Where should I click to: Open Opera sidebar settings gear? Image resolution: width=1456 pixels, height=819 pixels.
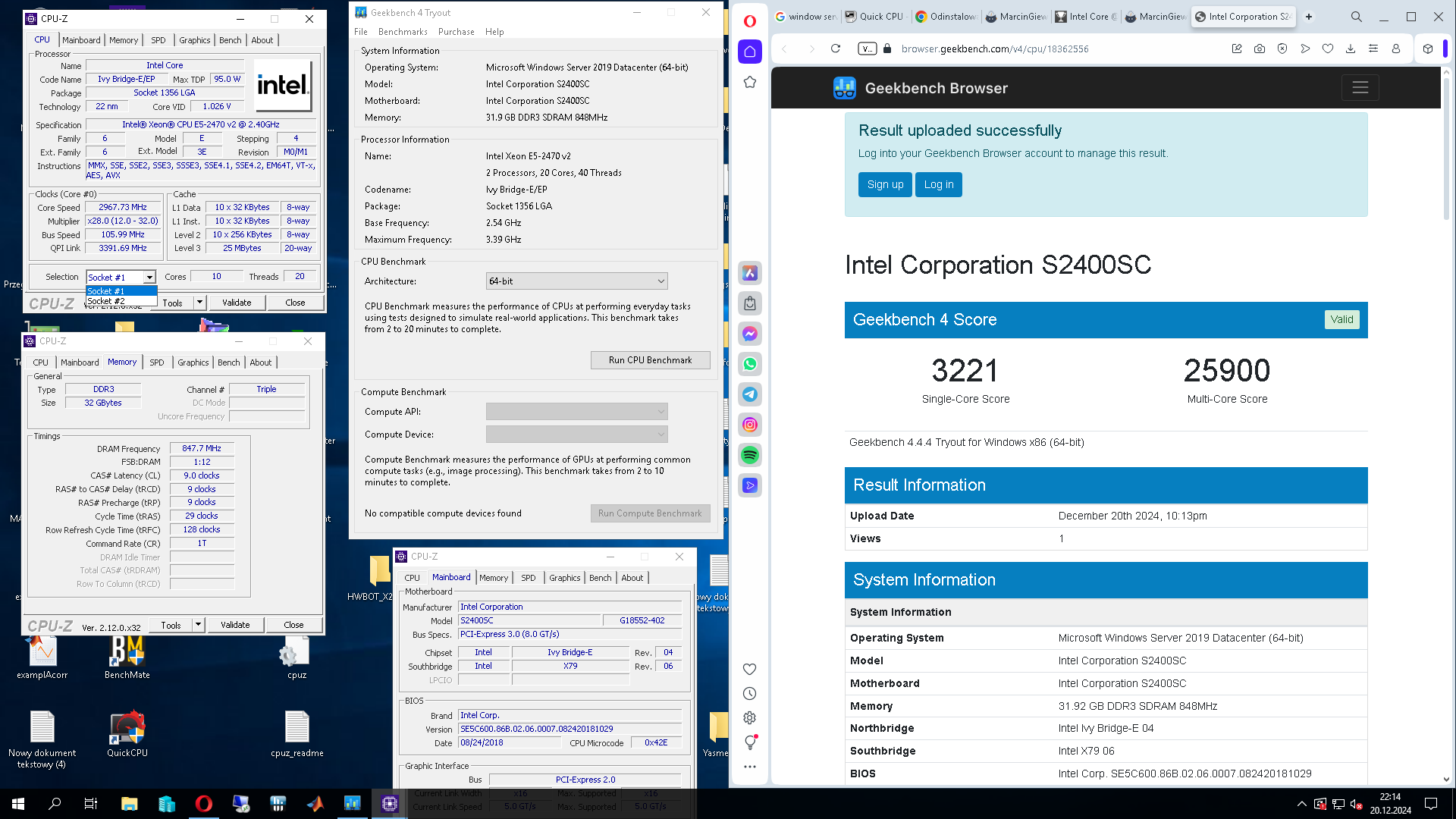750,717
